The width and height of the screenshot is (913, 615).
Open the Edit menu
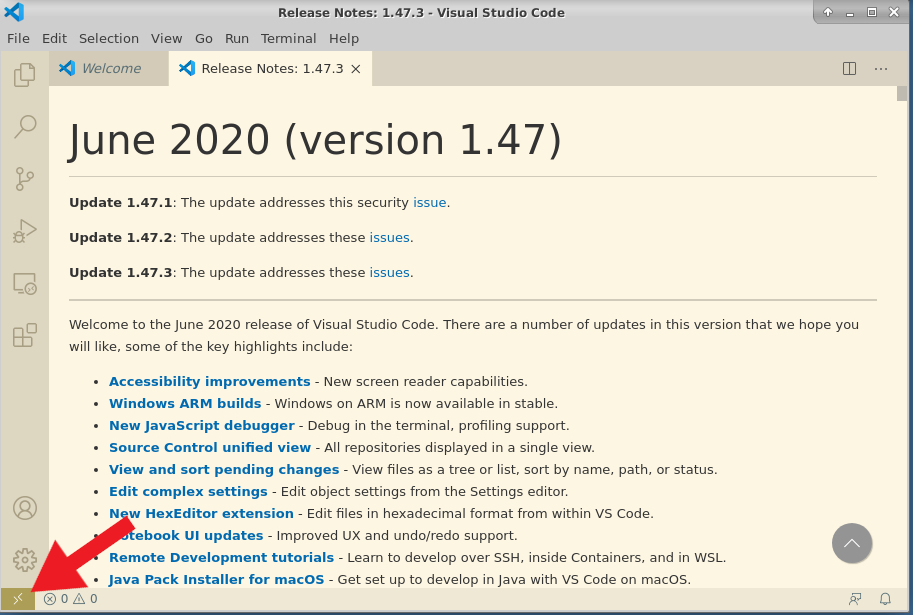54,38
